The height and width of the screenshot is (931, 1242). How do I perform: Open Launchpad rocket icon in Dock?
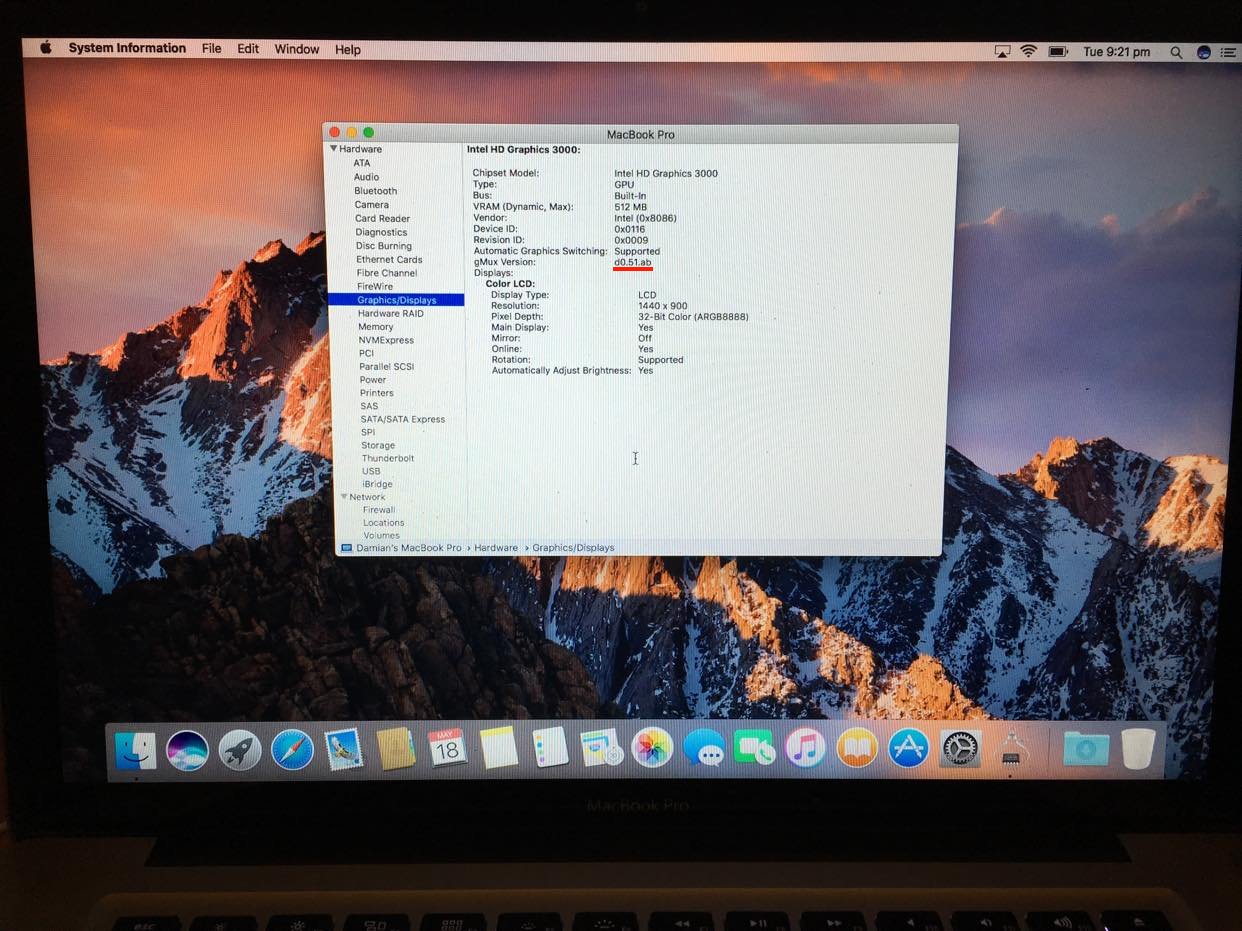pos(240,750)
